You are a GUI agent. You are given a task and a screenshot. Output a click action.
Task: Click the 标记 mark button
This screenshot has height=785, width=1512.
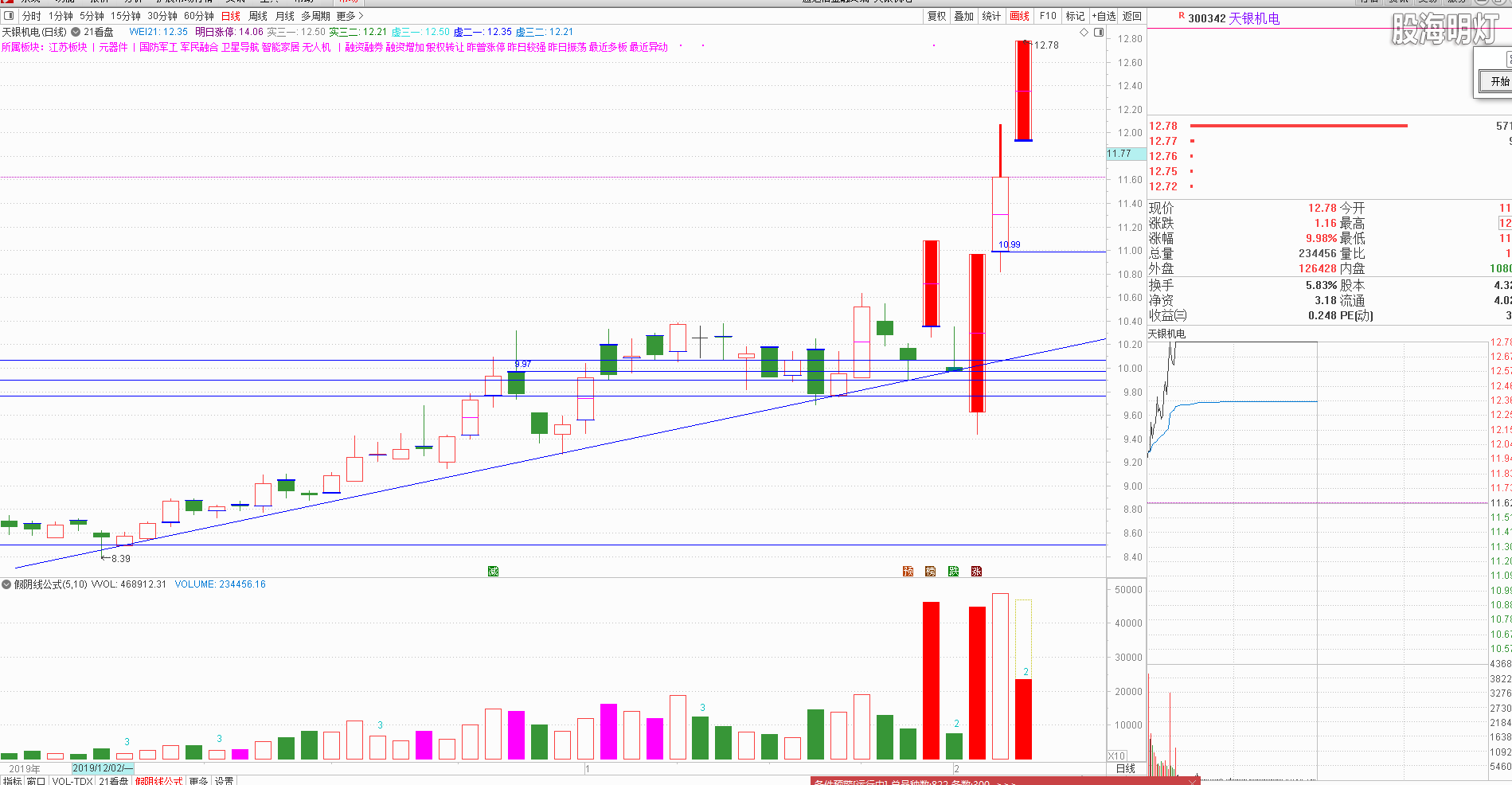[1076, 16]
